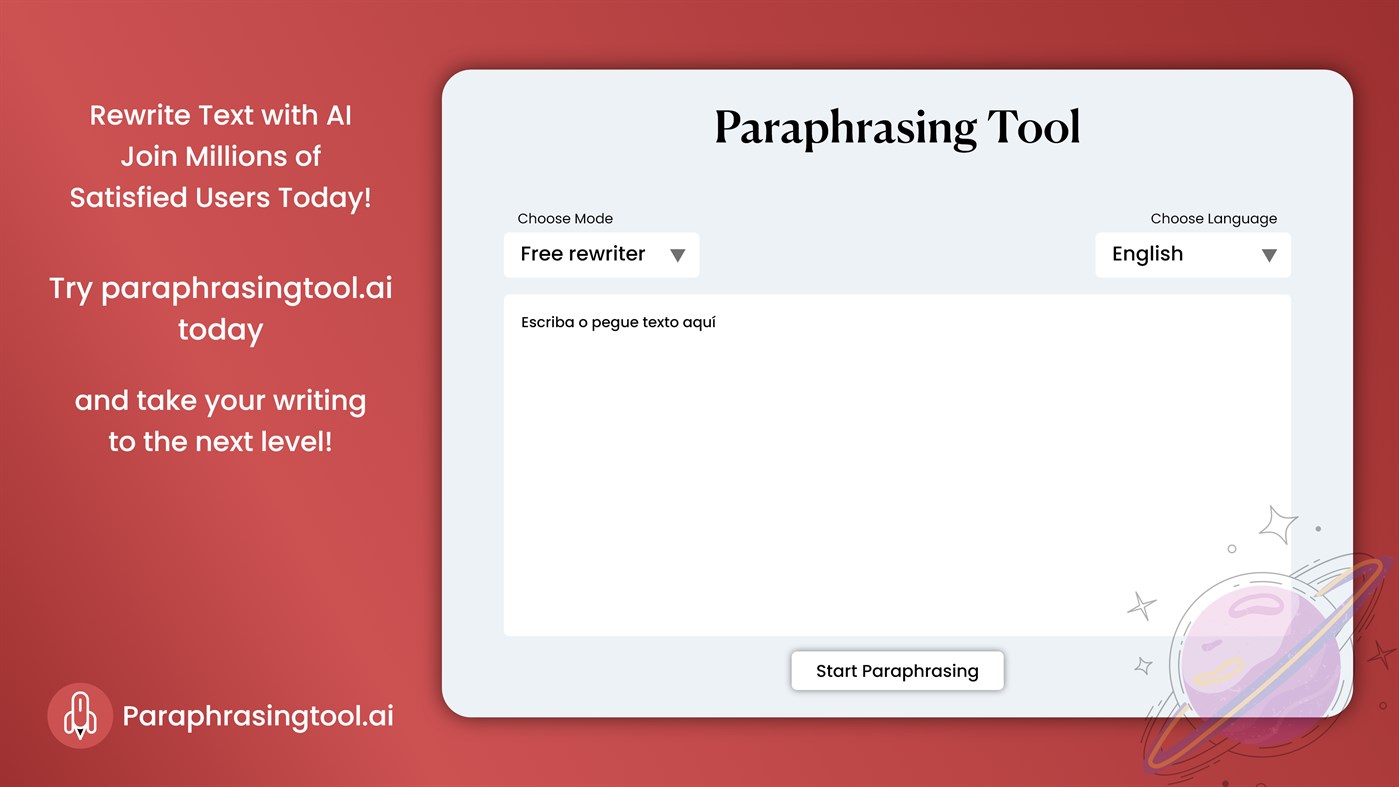Viewport: 1399px width, 787px height.
Task: Click the Try paraphrasingtool.ai today text
Action: pyautogui.click(x=220, y=308)
